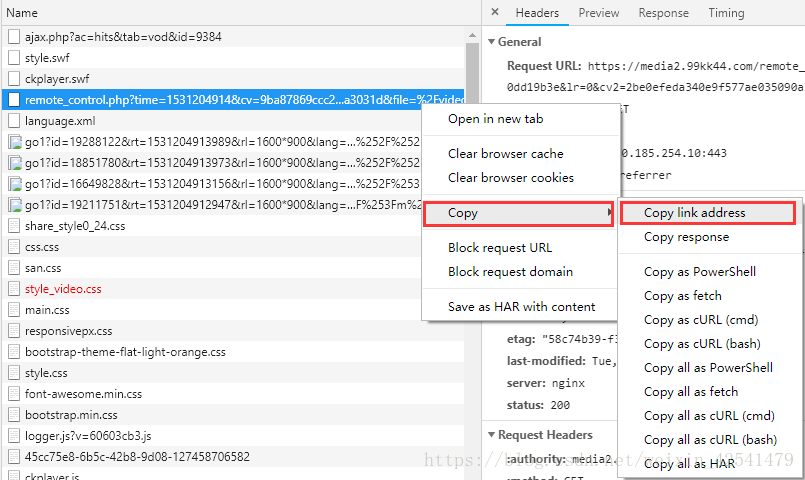Select Copy response
The image size is (805, 480).
(708, 237)
